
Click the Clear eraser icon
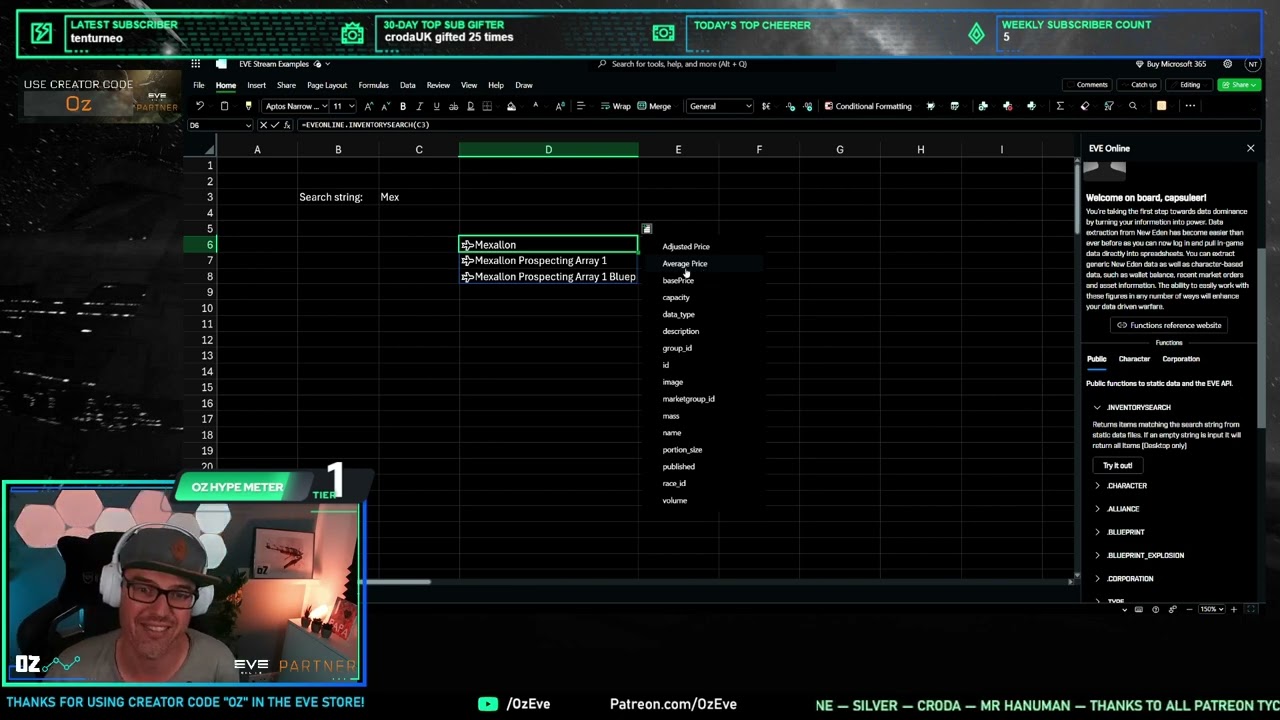click(x=1085, y=106)
